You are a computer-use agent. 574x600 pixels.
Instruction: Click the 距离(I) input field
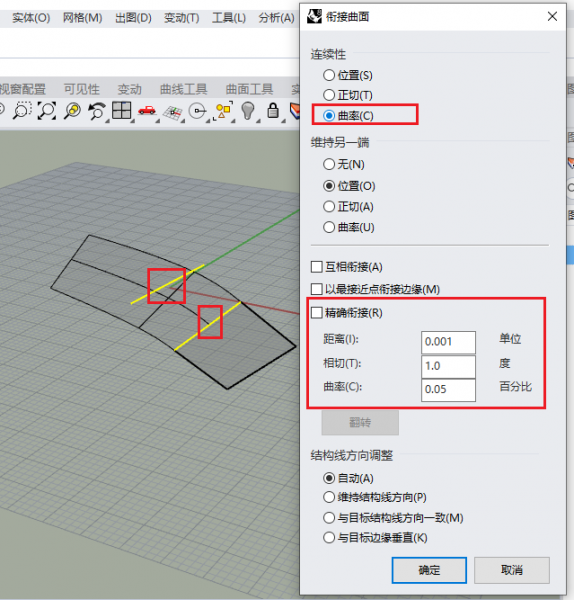coord(448,342)
